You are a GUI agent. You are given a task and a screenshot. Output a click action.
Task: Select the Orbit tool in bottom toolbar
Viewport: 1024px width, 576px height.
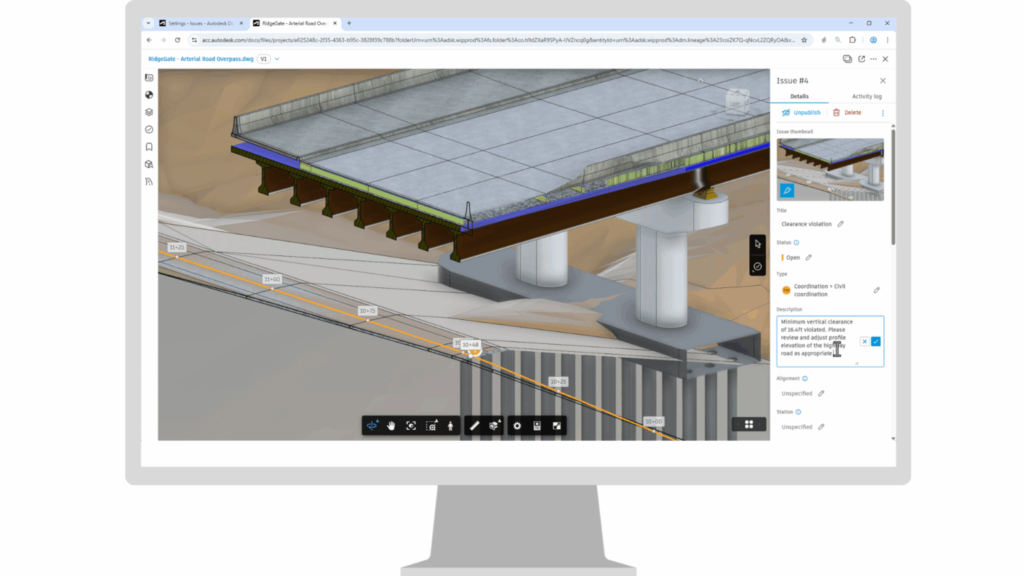click(x=372, y=425)
